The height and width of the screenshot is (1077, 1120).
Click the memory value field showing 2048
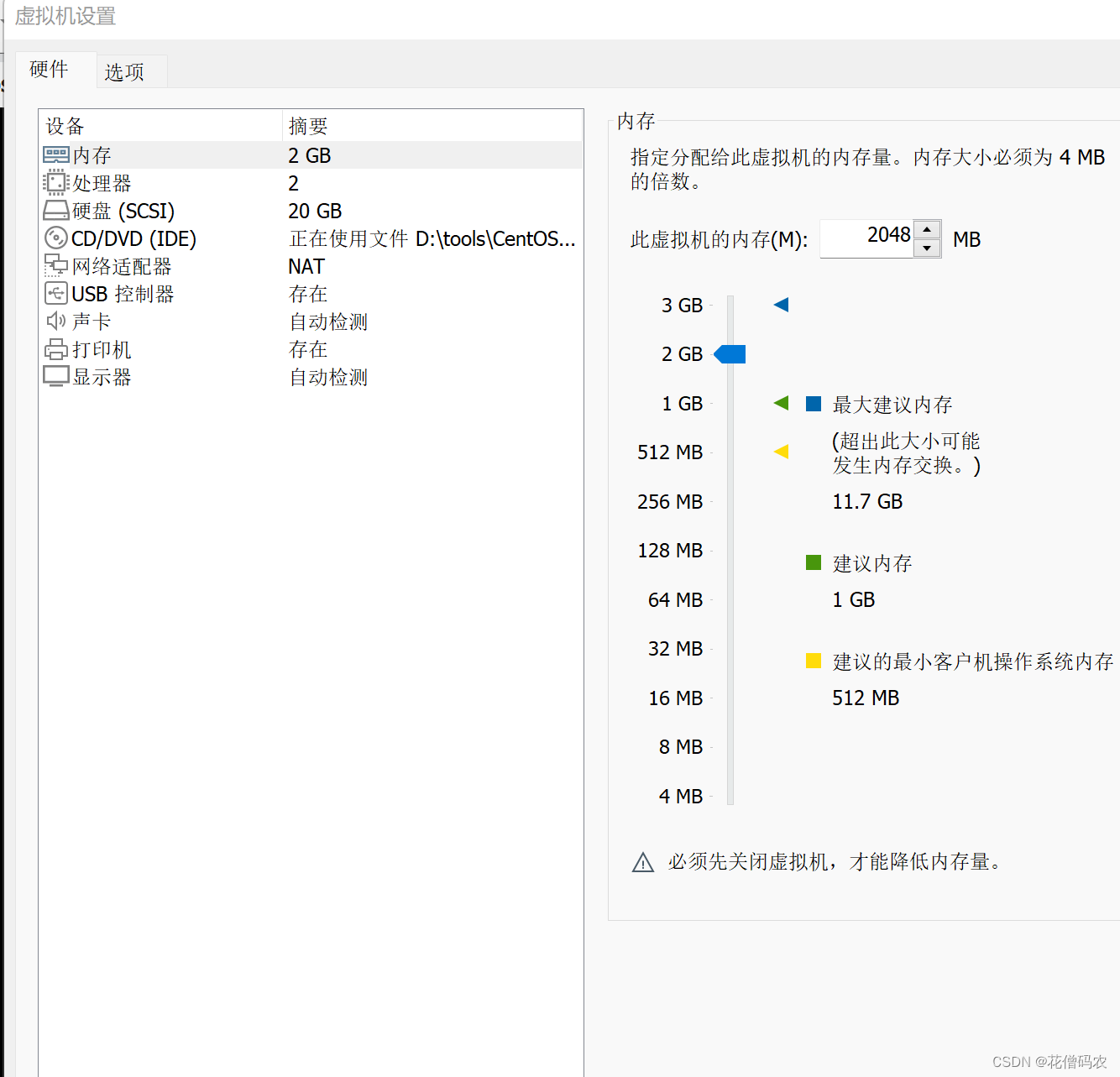(866, 238)
